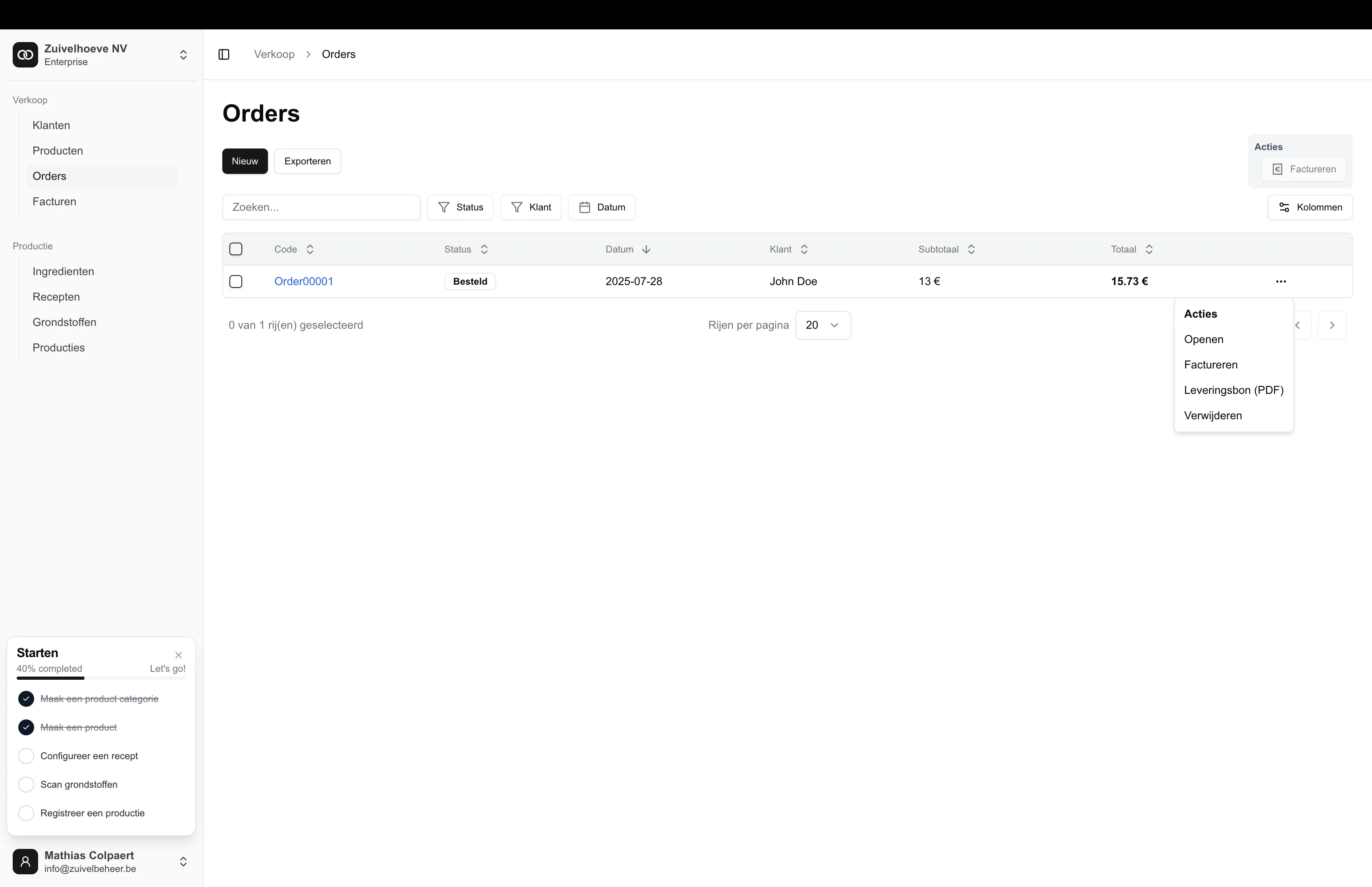Viewport: 1372px width, 887px height.
Task: Click the 13 € subtotal cell
Action: [929, 281]
